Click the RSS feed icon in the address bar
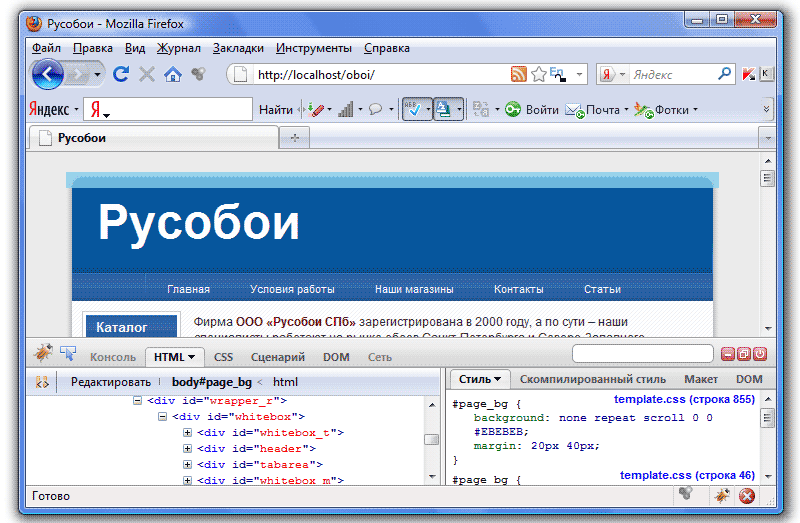Viewport: 800px width, 523px height. (518, 74)
